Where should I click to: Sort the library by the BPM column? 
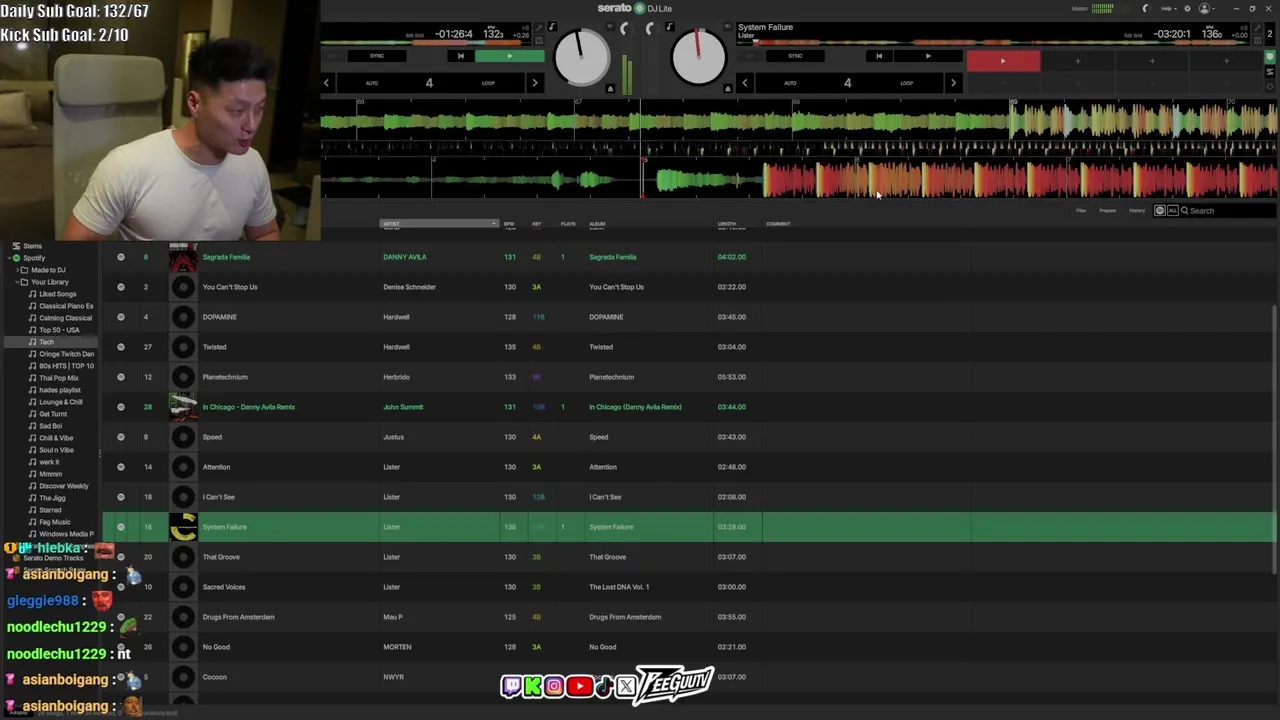tap(509, 224)
